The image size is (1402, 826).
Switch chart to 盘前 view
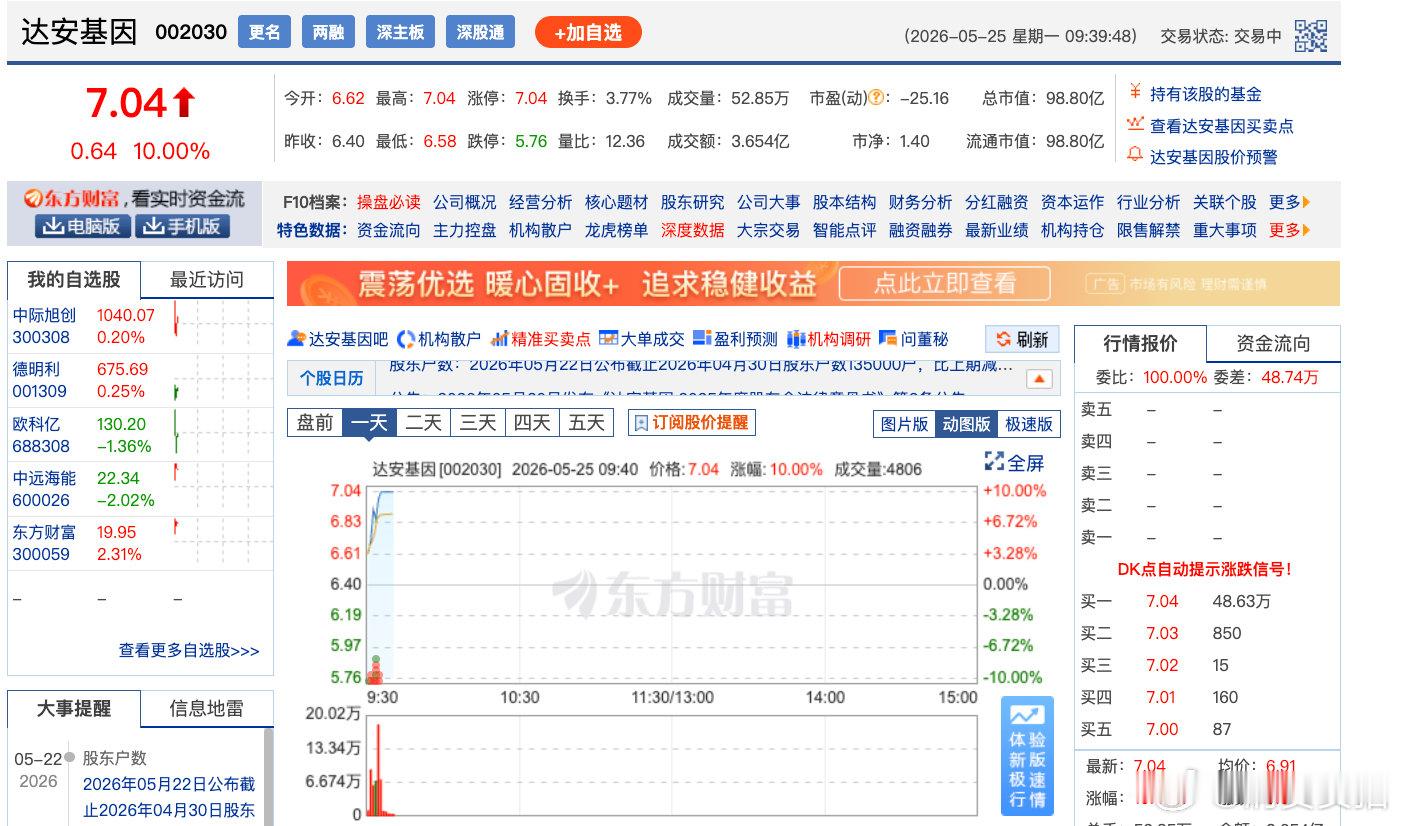click(315, 423)
